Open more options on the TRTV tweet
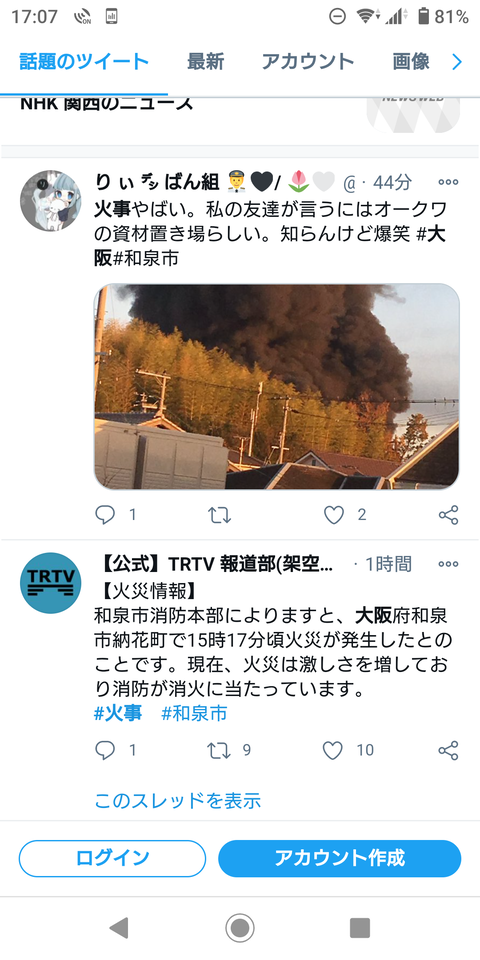Screen dimensions: 480x960 click(x=448, y=564)
